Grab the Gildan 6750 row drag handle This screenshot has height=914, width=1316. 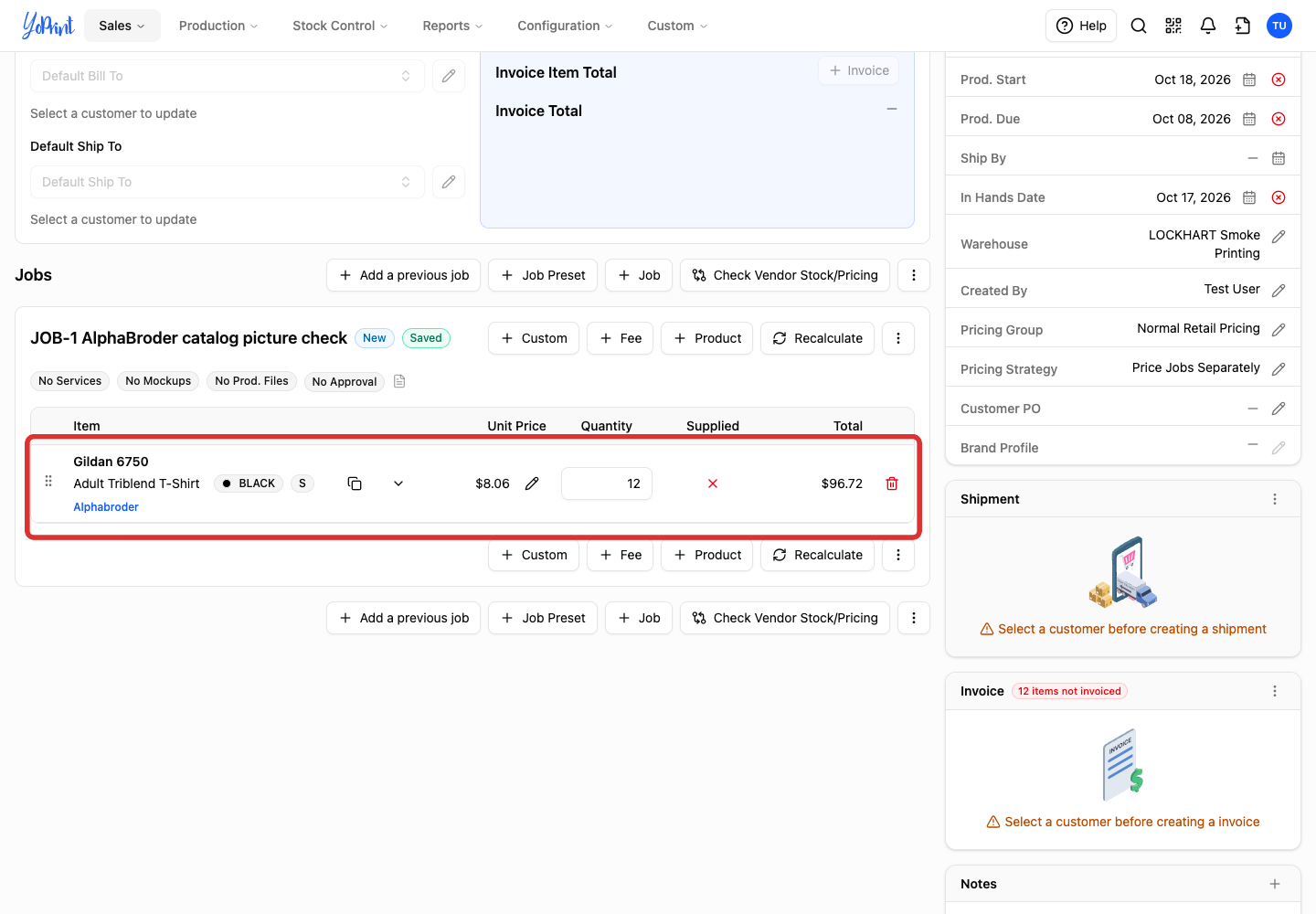[x=48, y=481]
